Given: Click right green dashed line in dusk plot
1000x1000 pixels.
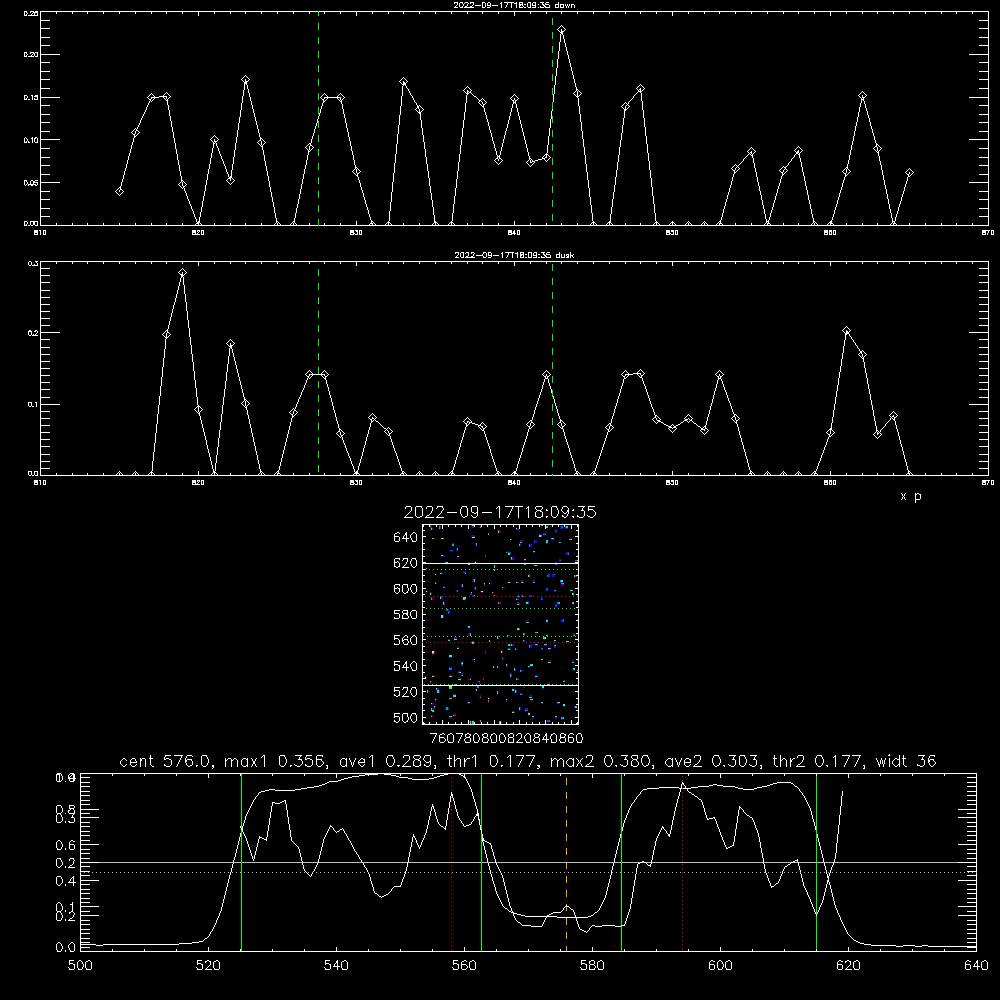Looking at the screenshot, I should click(x=552, y=368).
